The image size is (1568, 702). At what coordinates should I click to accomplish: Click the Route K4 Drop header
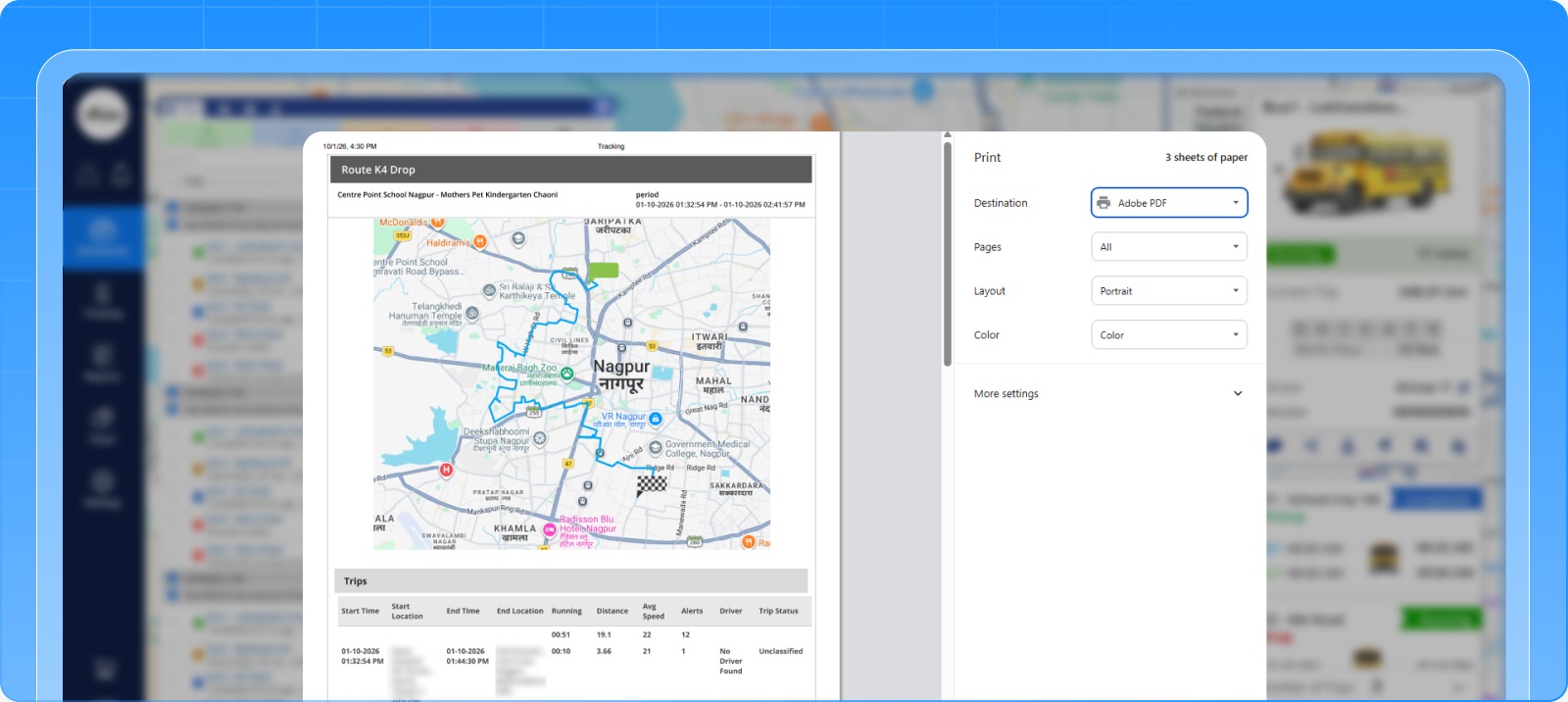coord(571,170)
